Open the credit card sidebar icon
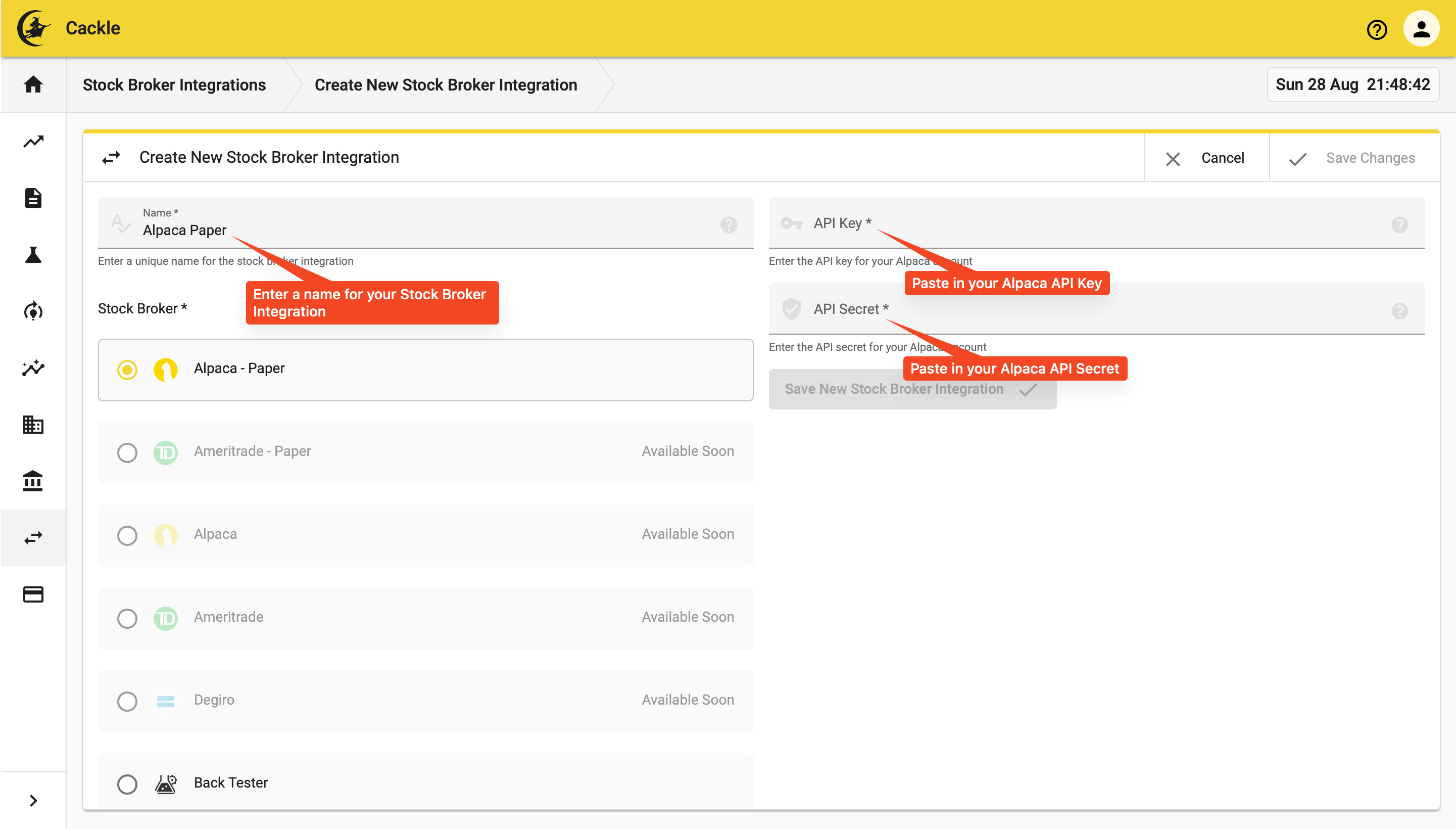This screenshot has height=829, width=1456. [x=33, y=594]
